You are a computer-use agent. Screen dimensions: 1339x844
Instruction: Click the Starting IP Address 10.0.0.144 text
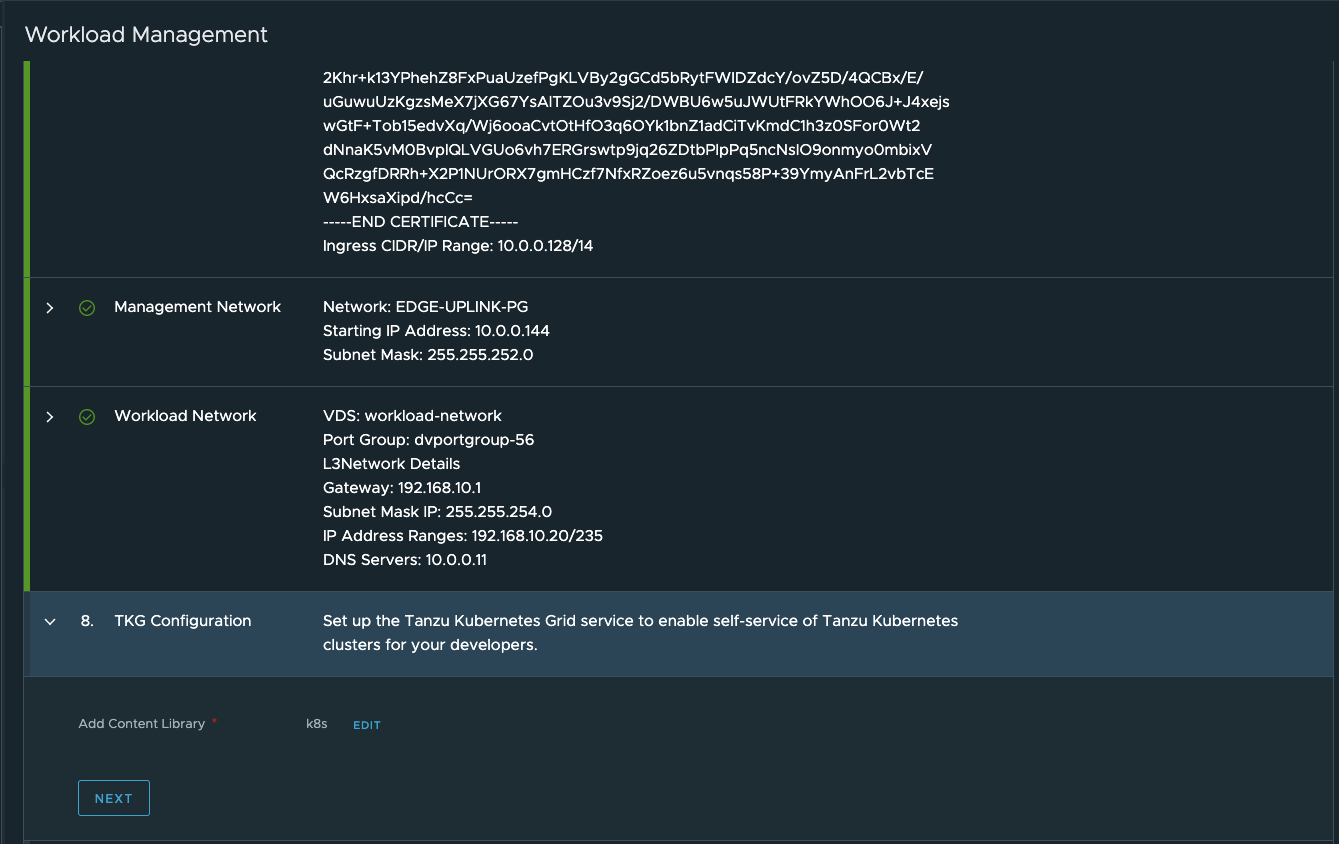click(436, 331)
